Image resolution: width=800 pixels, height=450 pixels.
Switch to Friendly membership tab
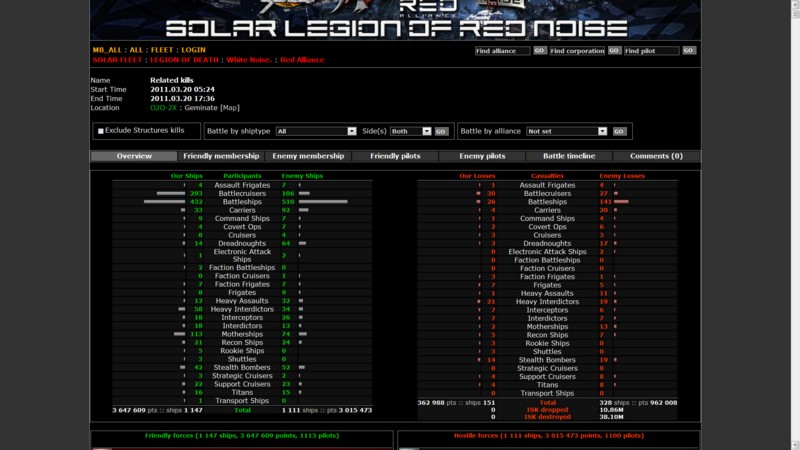[221, 156]
